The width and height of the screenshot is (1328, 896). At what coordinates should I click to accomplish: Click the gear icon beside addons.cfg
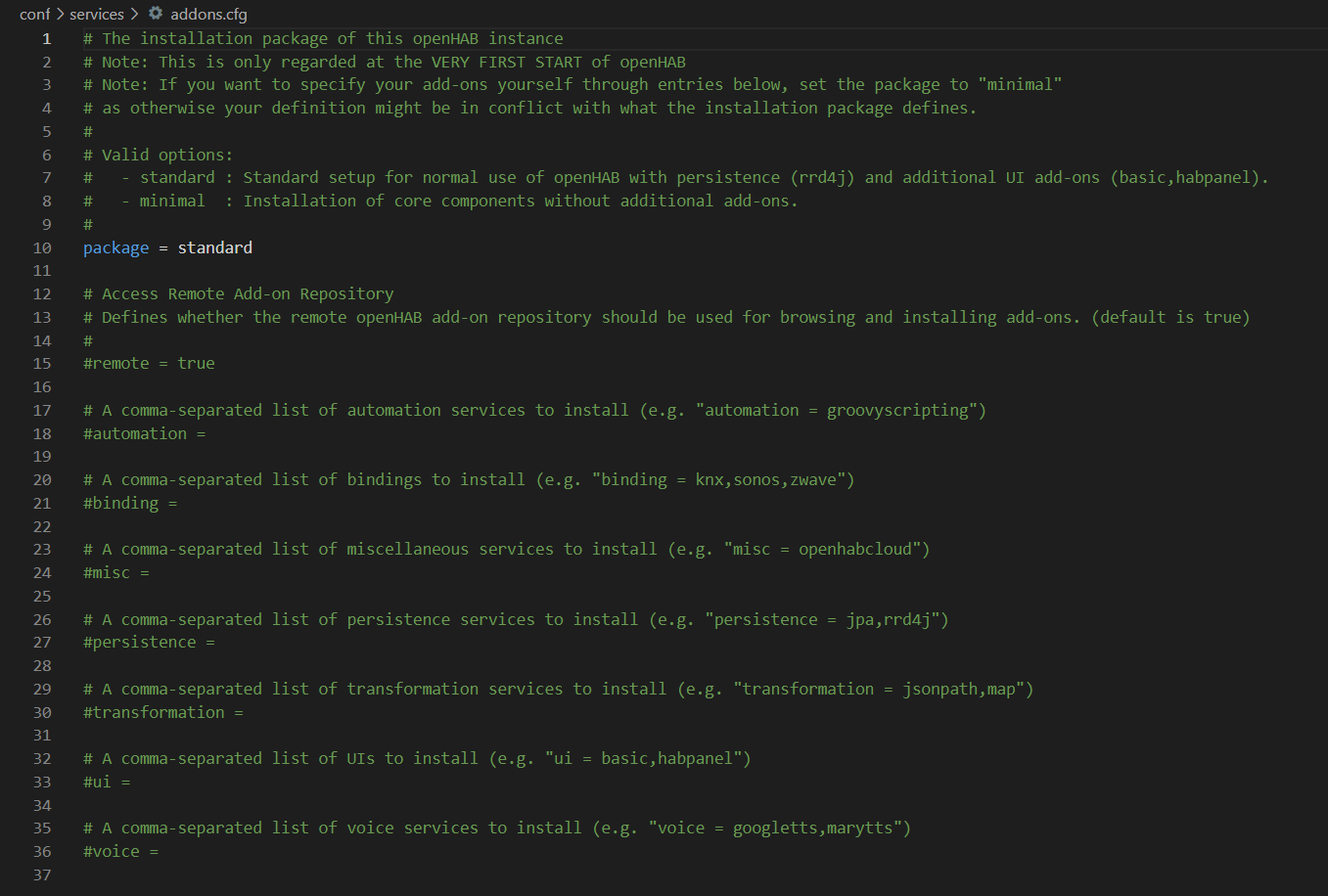pos(156,14)
